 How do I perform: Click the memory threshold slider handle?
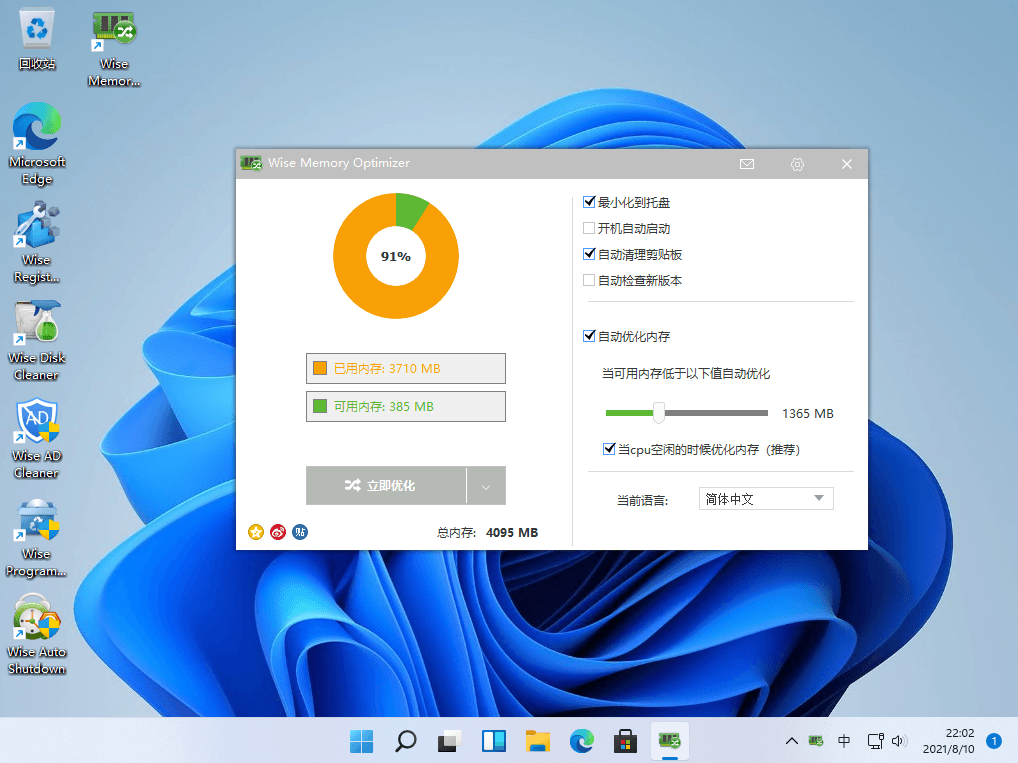[x=659, y=413]
